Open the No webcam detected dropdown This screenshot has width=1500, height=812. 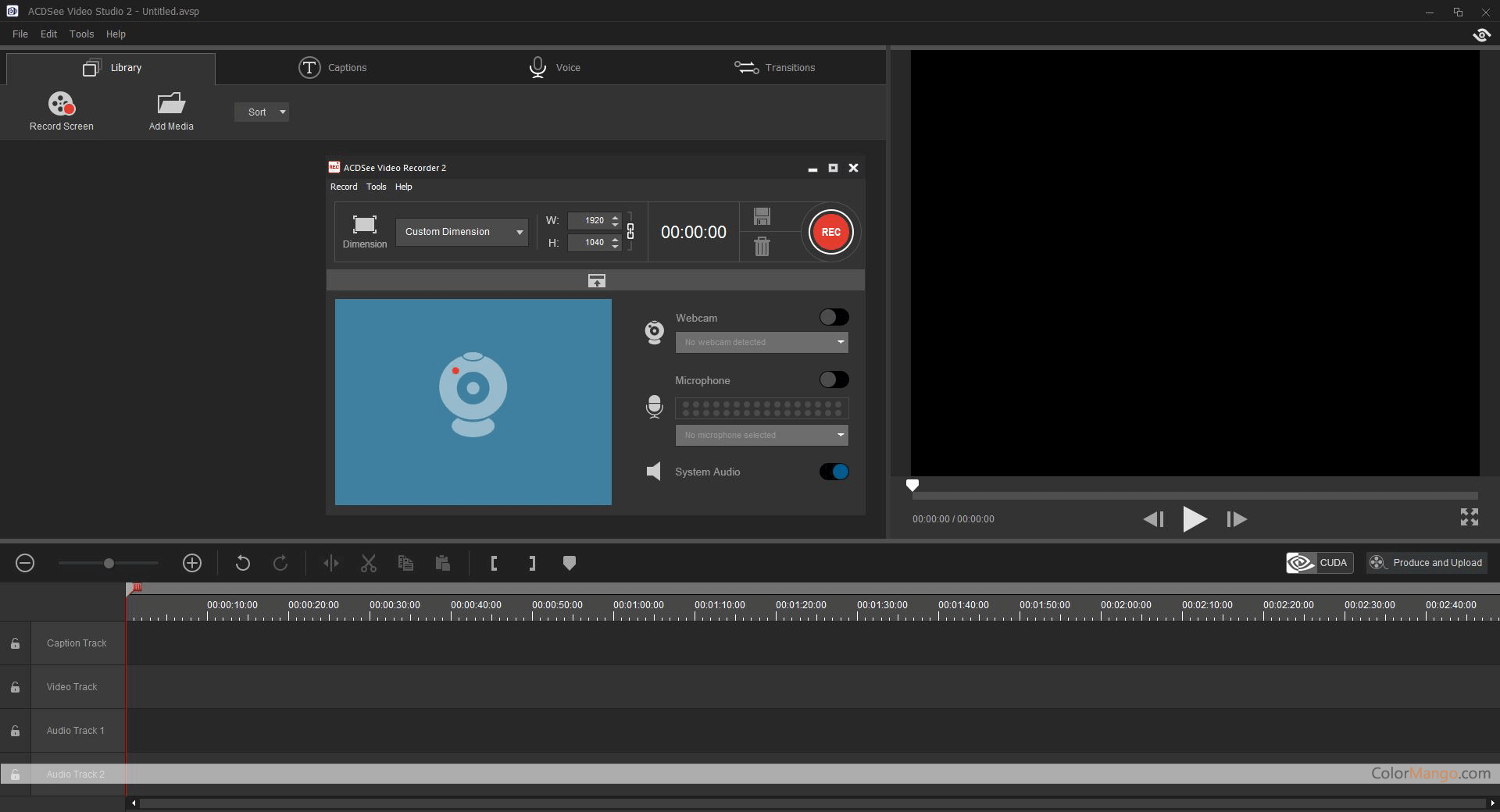click(762, 342)
